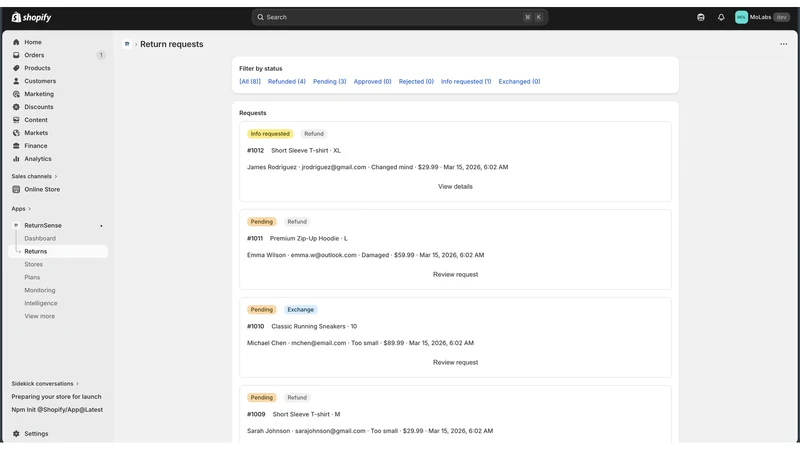Expand Sidekick conversations chevron
The height and width of the screenshot is (450, 800).
(x=77, y=384)
